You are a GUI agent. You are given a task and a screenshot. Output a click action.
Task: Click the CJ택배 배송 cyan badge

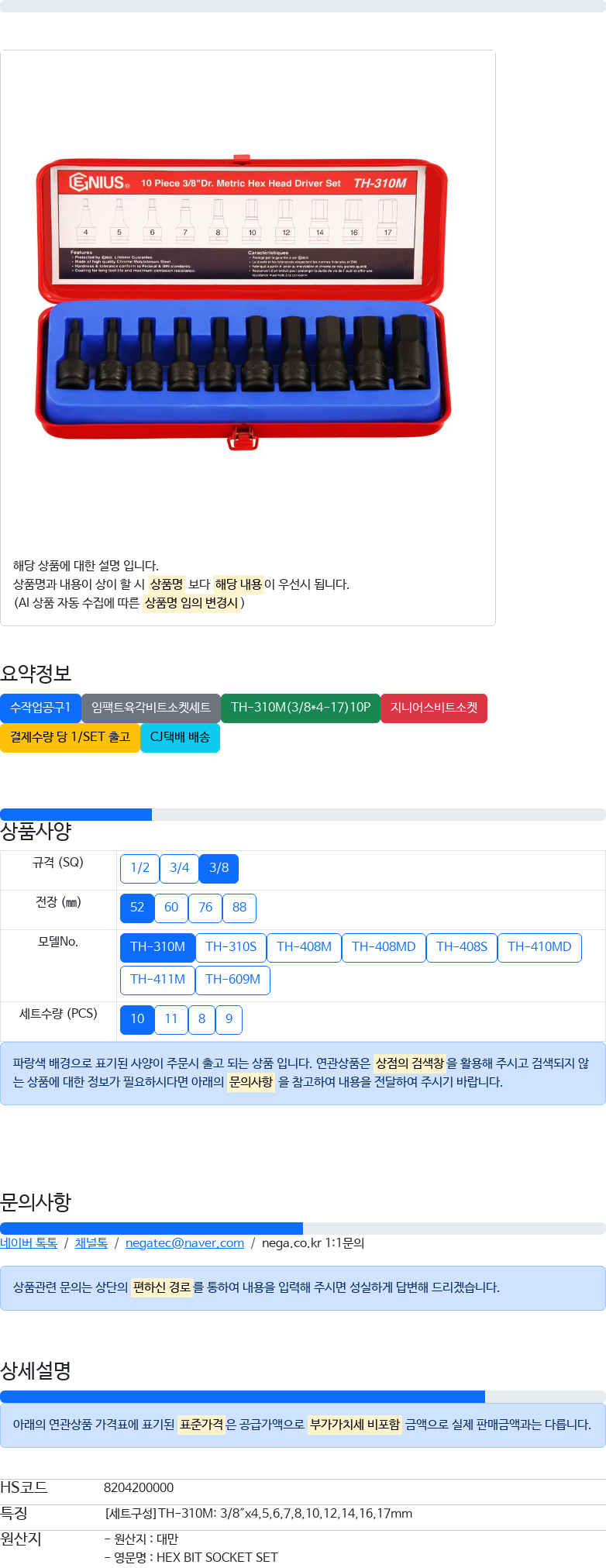pos(180,737)
